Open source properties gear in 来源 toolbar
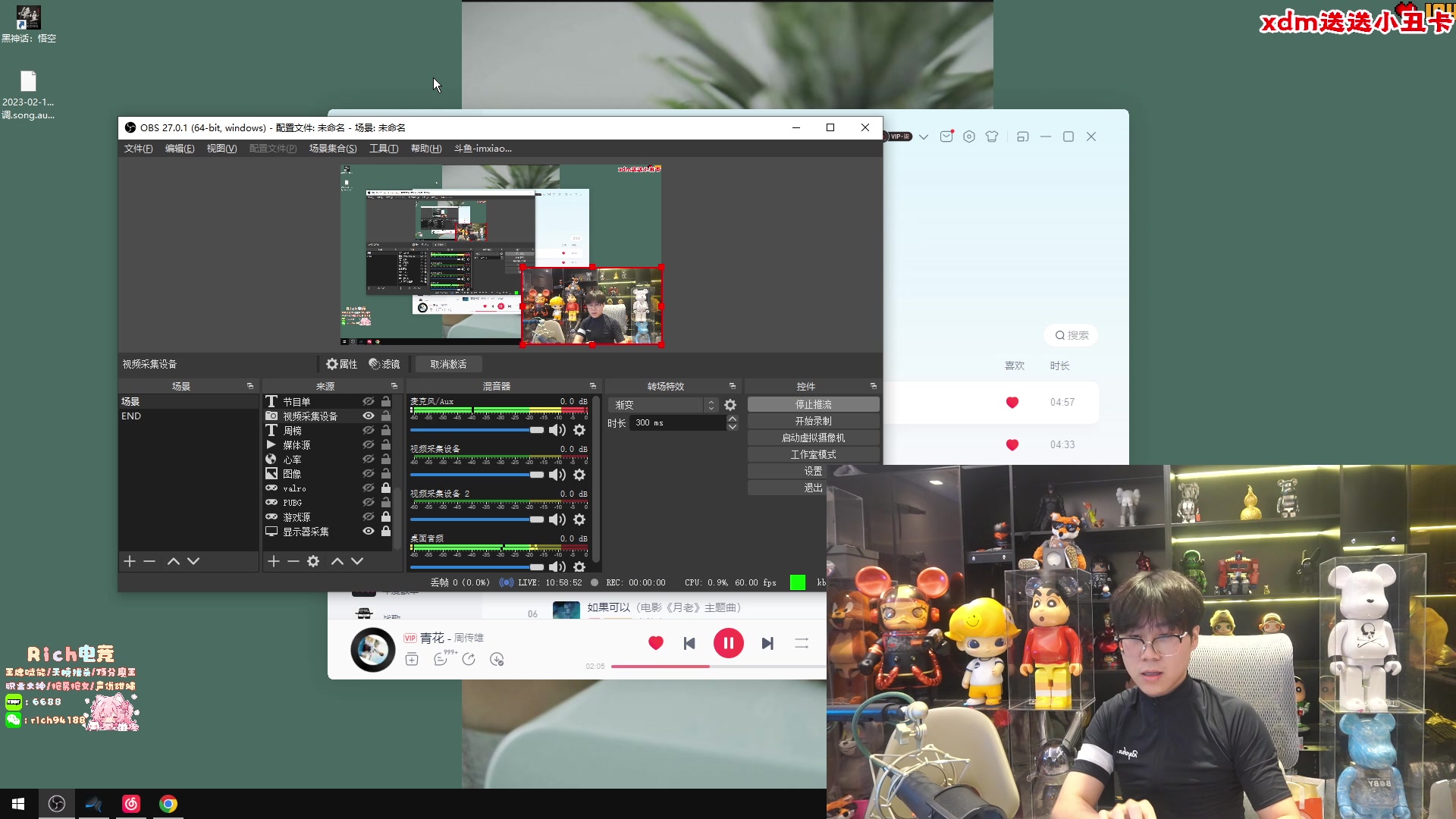Screen dimensions: 1456x819 (x=313, y=561)
